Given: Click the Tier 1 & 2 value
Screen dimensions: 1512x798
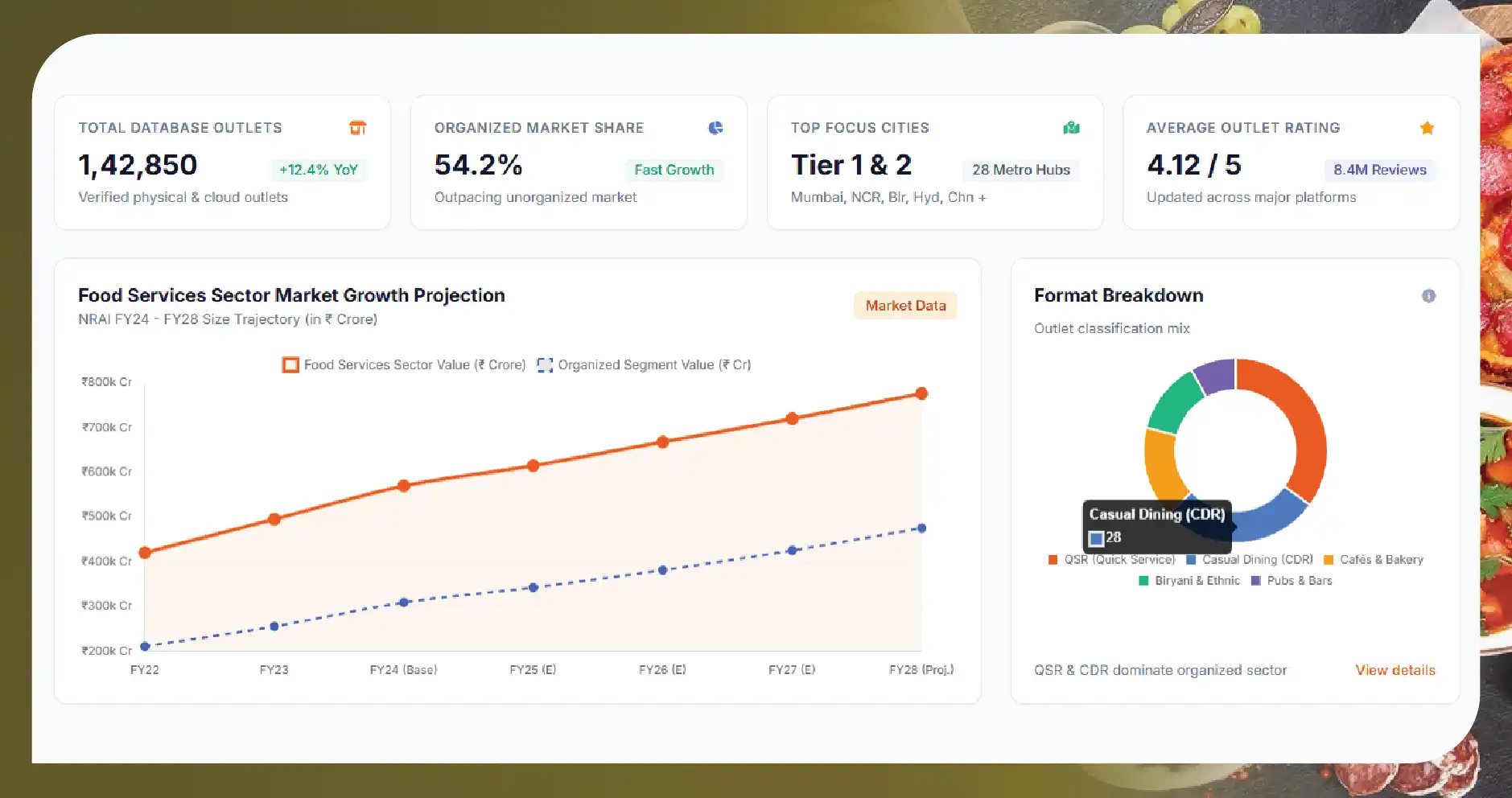Looking at the screenshot, I should [851, 165].
